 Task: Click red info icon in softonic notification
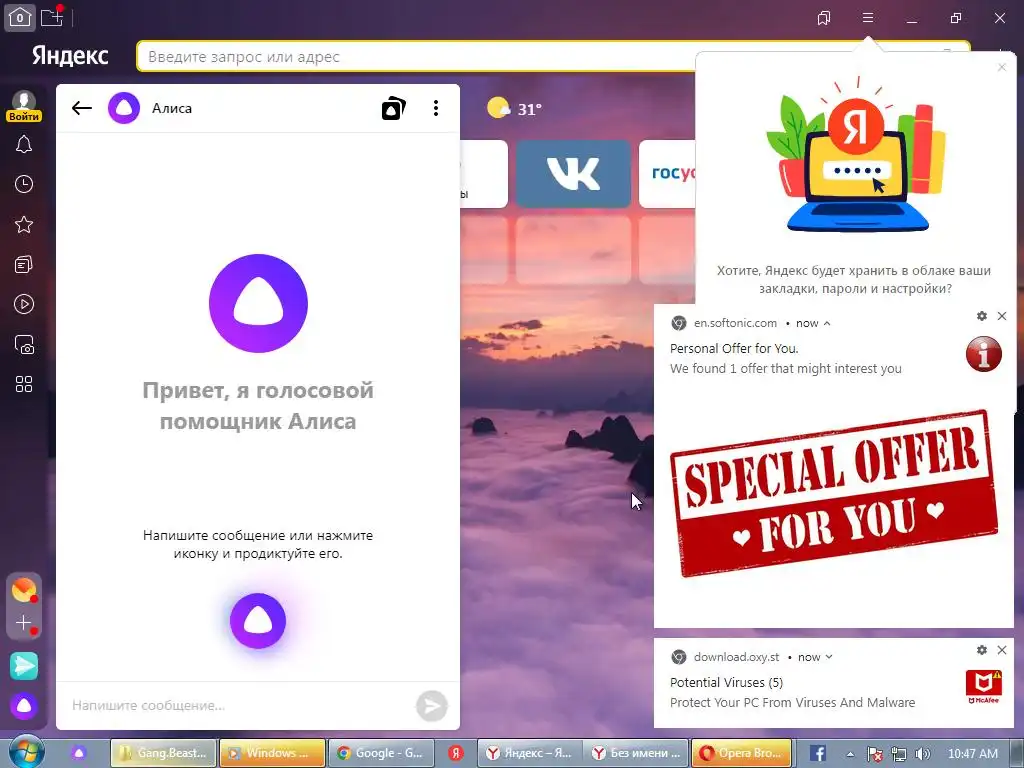(984, 354)
